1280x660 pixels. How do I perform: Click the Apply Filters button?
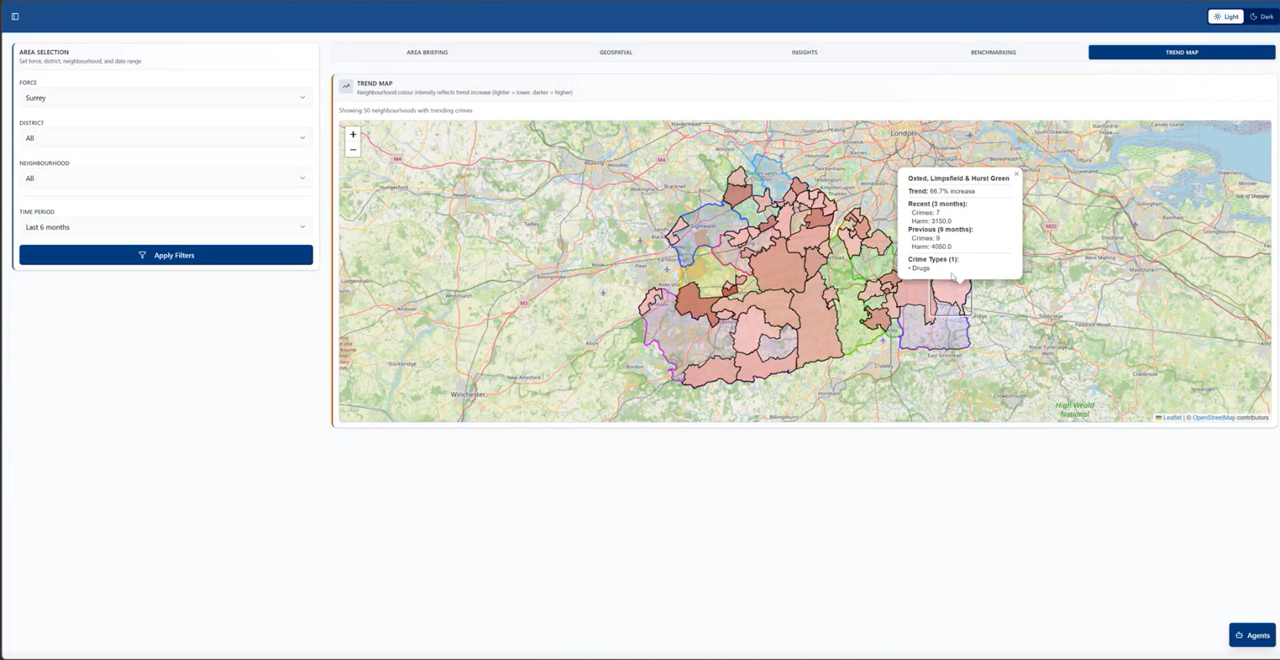click(x=166, y=255)
